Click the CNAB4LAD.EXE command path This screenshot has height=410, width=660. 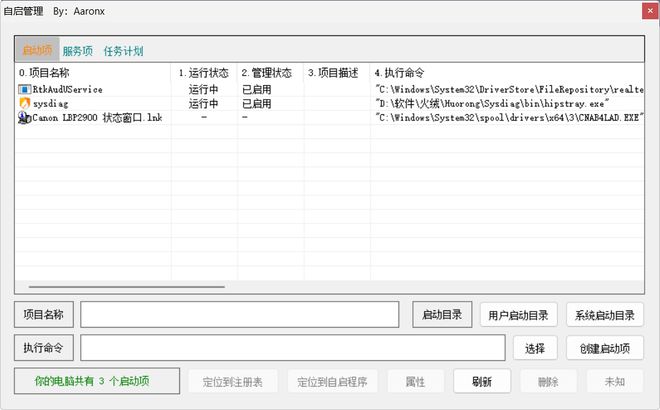click(x=508, y=117)
